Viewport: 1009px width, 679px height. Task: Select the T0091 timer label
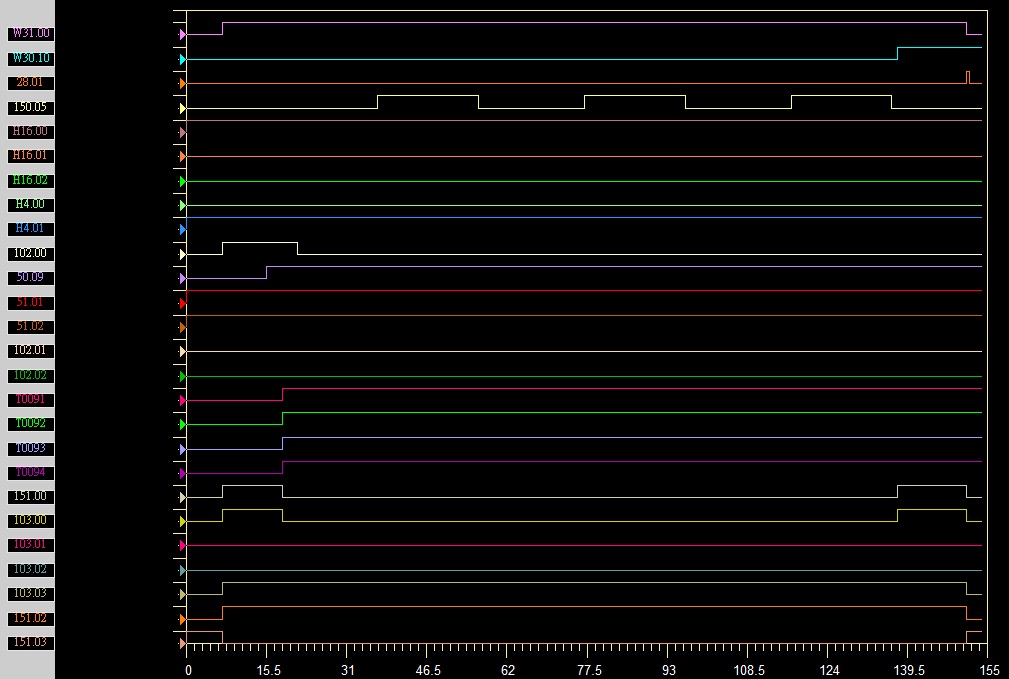click(31, 400)
